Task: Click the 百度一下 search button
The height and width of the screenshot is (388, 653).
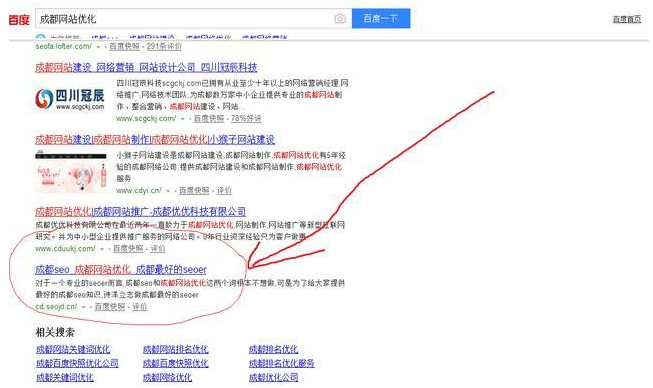Action: click(x=381, y=19)
